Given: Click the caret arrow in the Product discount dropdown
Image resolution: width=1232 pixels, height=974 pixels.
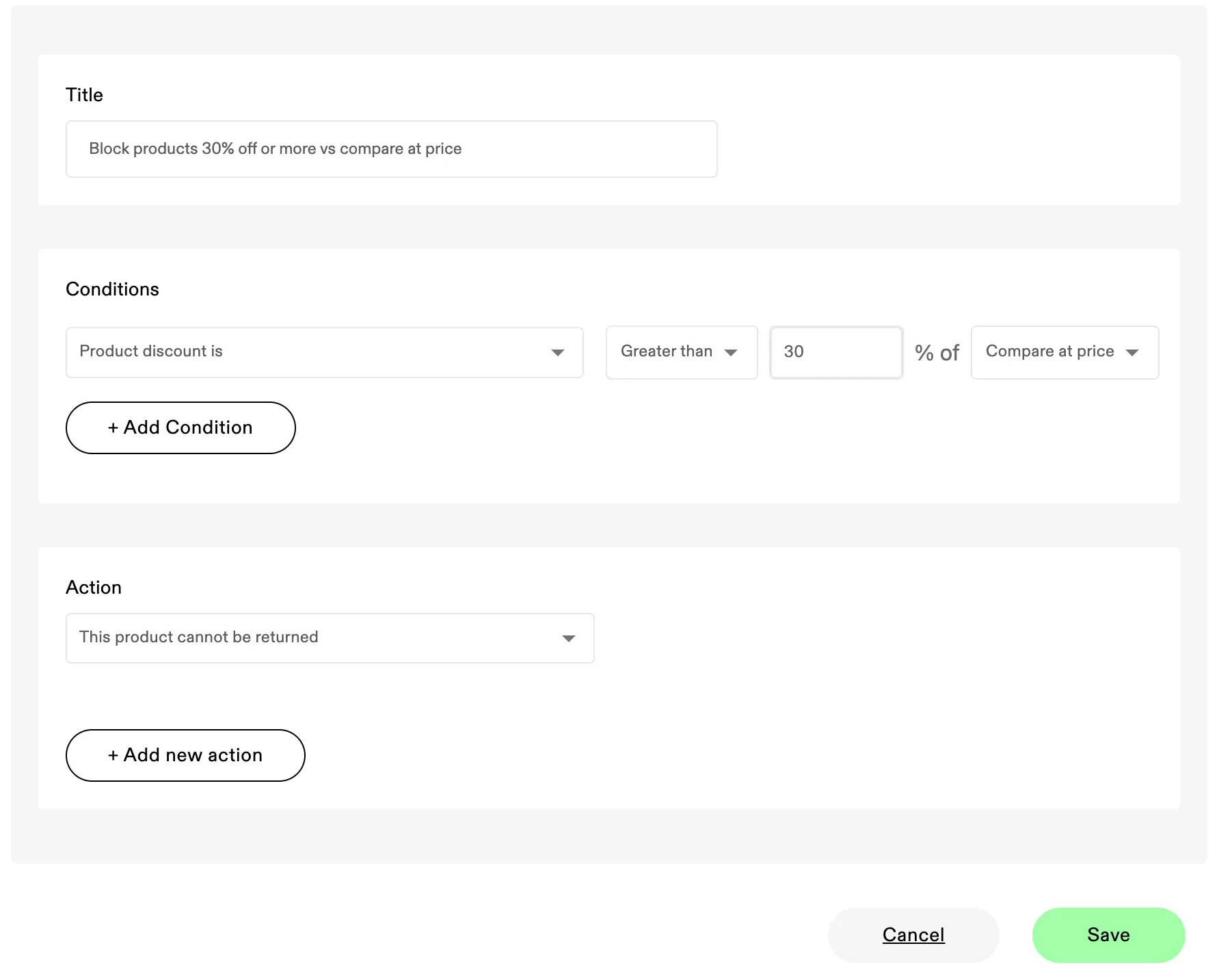Looking at the screenshot, I should tap(558, 353).
